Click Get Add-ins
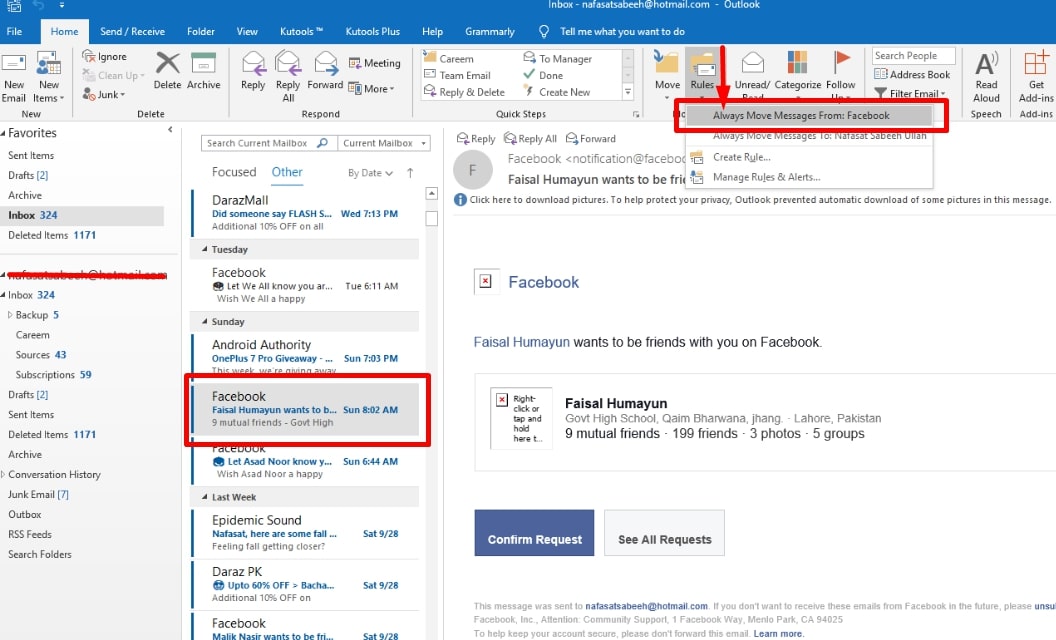This screenshot has height=640, width=1056. click(x=1036, y=76)
